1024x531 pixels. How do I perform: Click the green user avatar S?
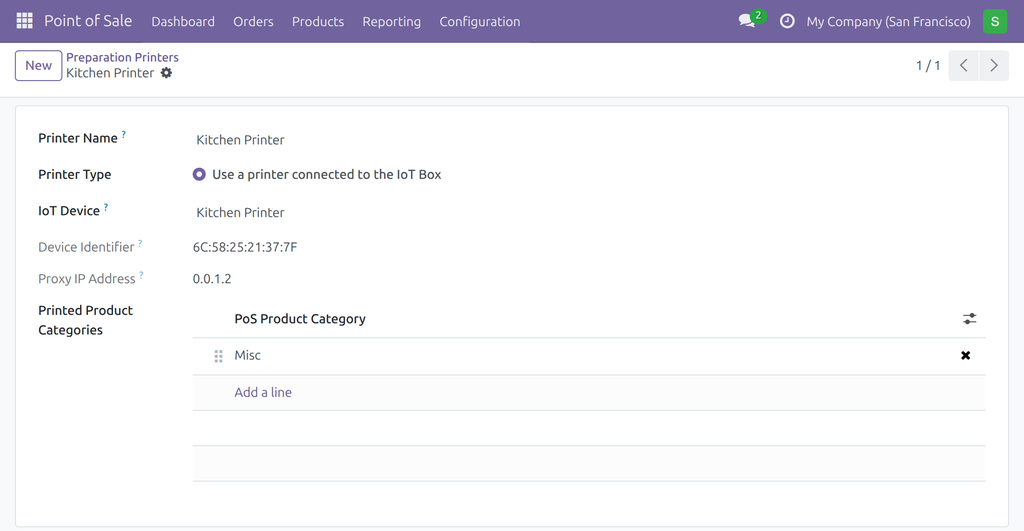[995, 22]
